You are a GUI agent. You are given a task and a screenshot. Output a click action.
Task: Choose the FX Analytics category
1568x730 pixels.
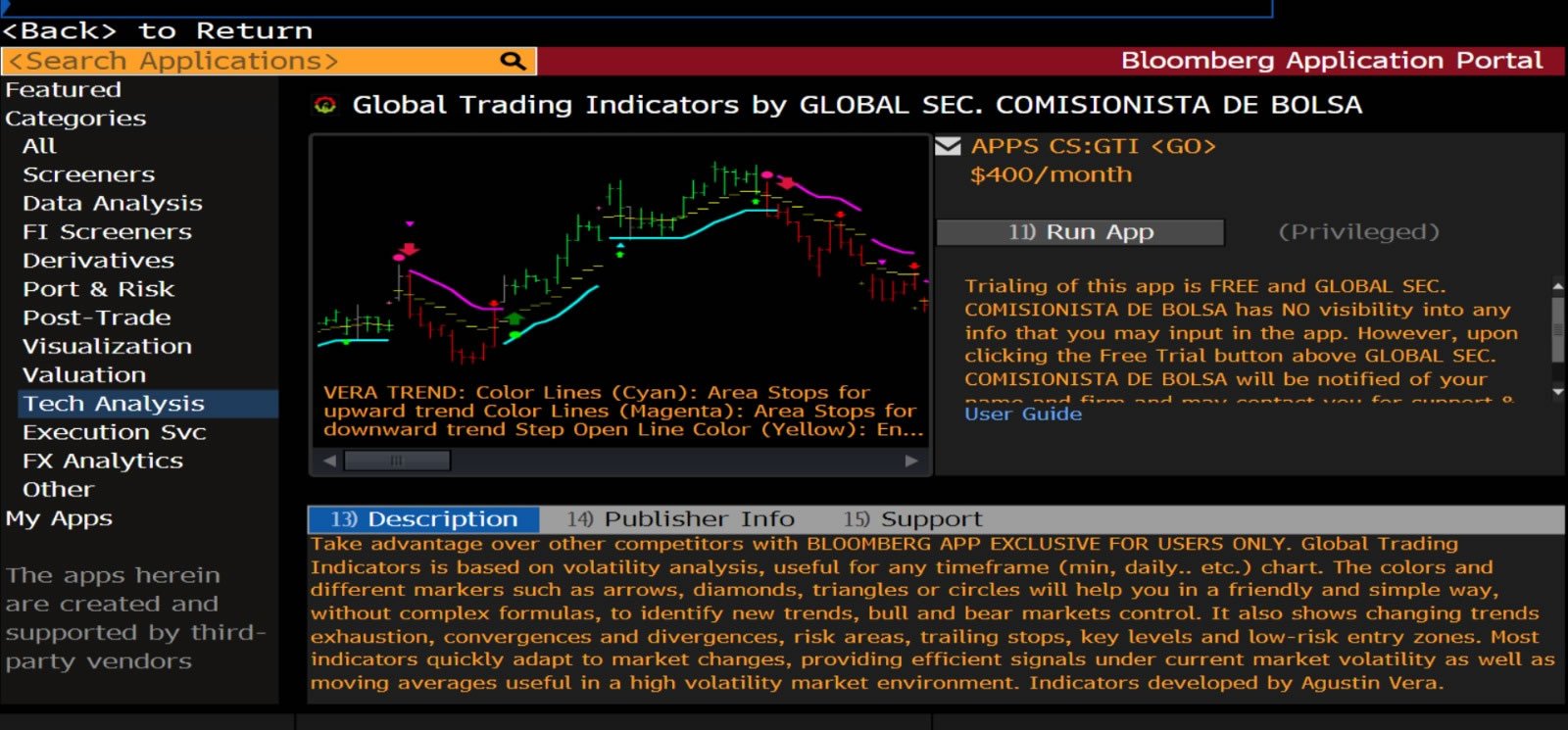click(x=102, y=461)
